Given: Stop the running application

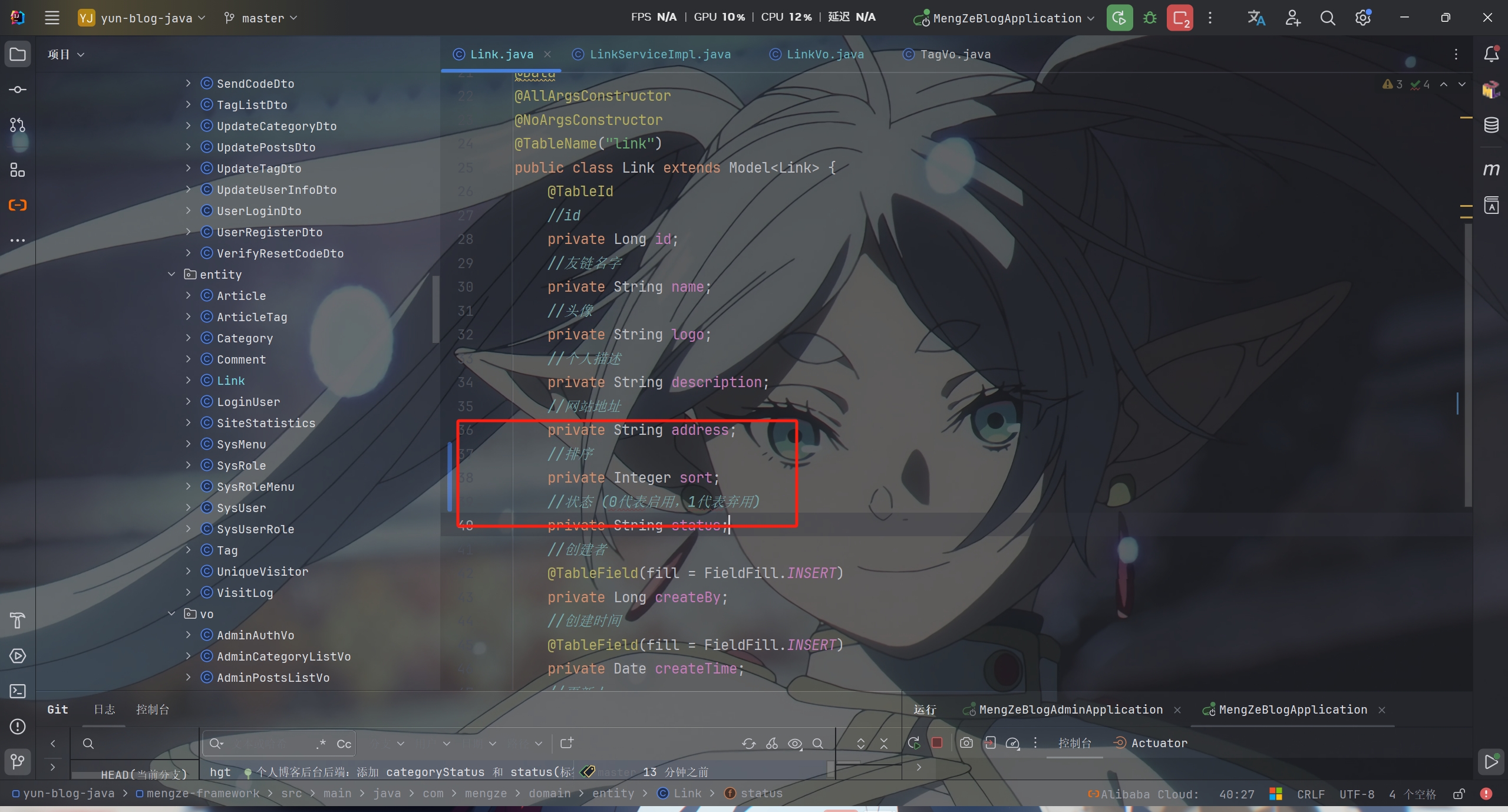Looking at the screenshot, I should tap(1179, 18).
